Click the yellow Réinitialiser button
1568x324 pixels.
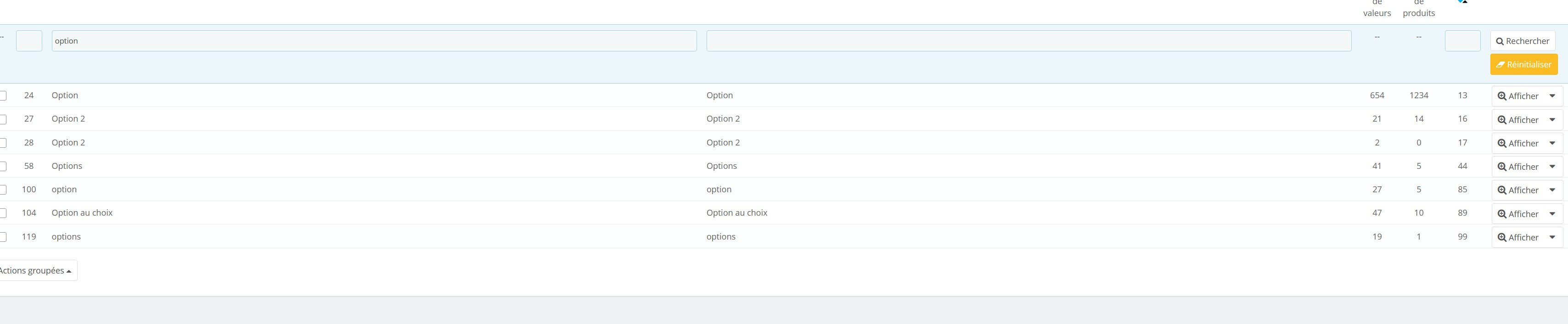[x=1523, y=64]
